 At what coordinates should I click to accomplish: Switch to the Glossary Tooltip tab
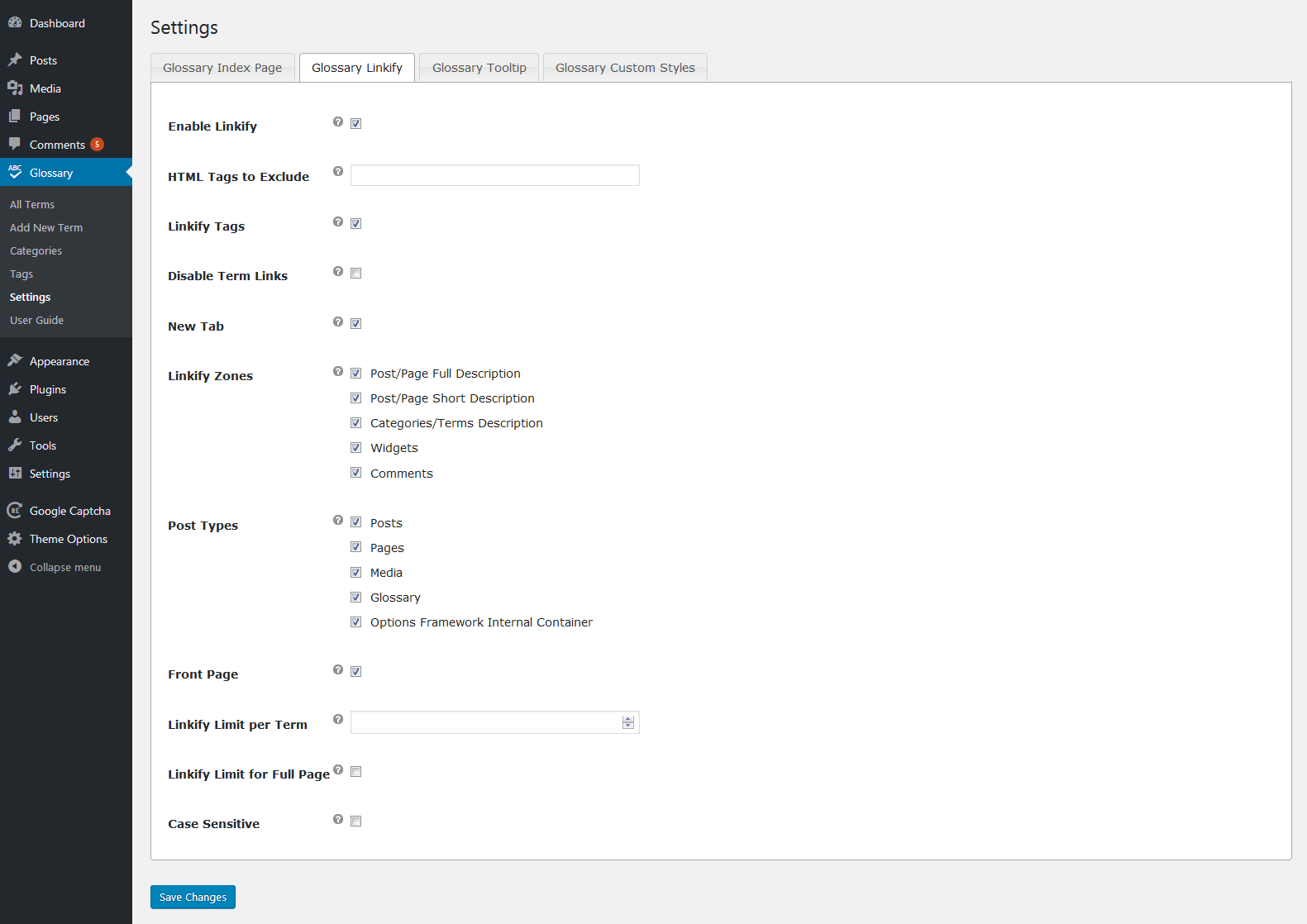click(479, 68)
